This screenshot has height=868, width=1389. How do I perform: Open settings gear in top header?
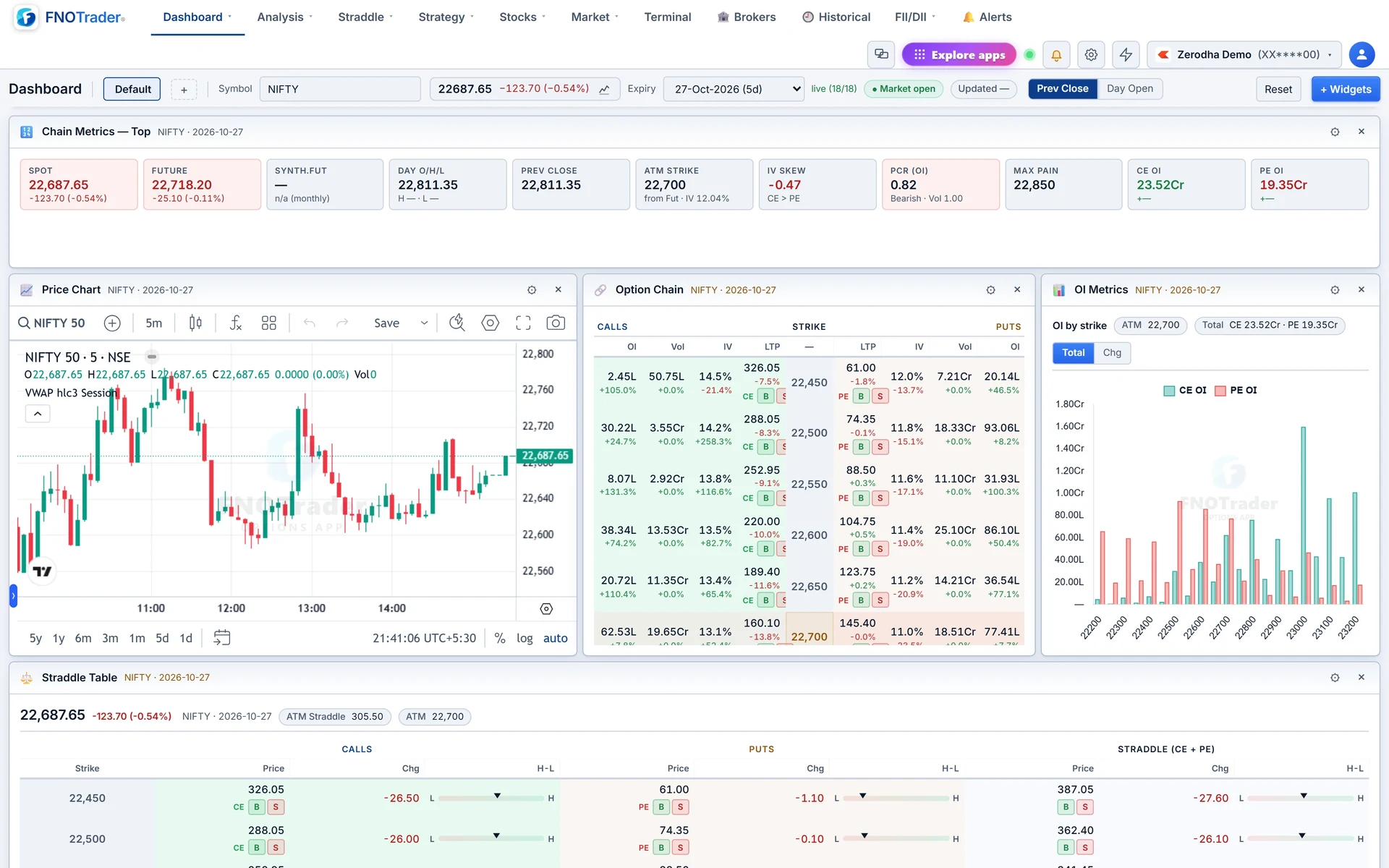coord(1091,55)
